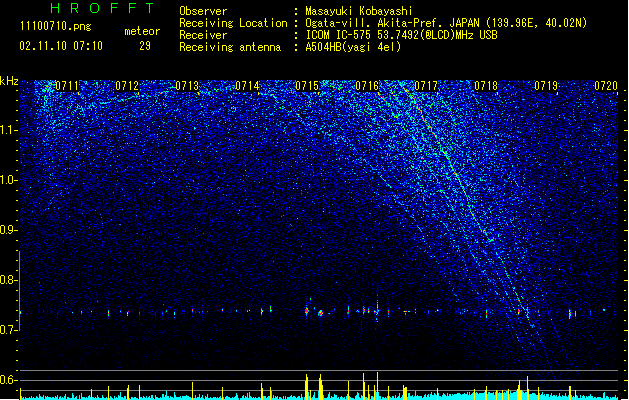Click the 1.1 kHz axis label
Image resolution: width=629 pixels, height=400 pixels.
pos(8,130)
